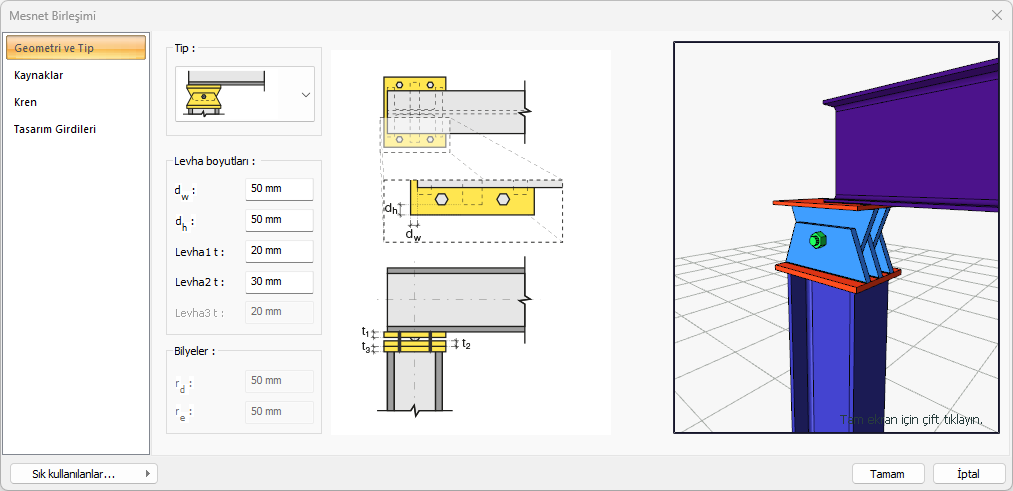This screenshot has height=491, width=1013.
Task: Close the Mesnet Birleşimi dialog
Action: (996, 16)
